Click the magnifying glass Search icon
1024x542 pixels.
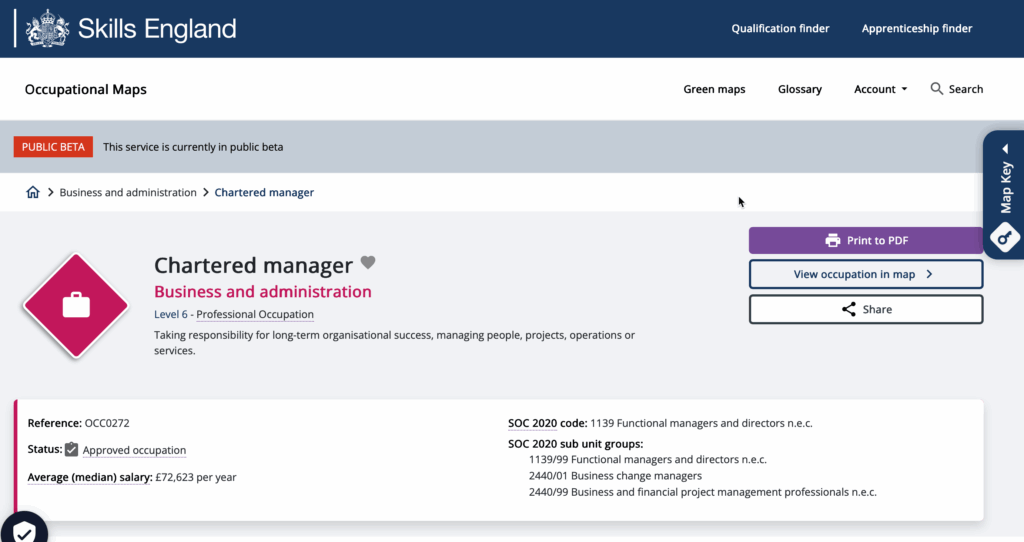pos(937,89)
